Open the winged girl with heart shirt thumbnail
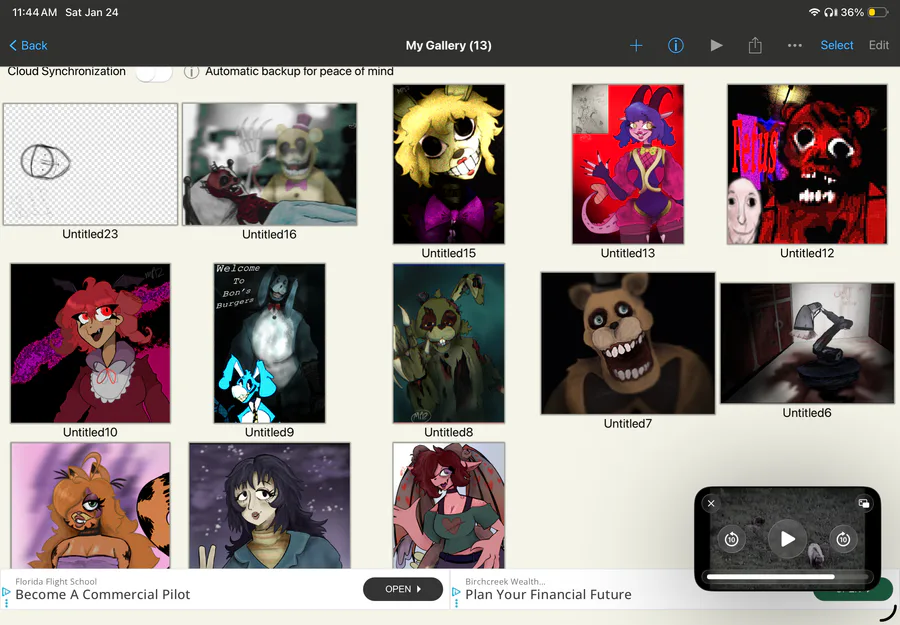Image resolution: width=900 pixels, height=625 pixels. click(449, 505)
